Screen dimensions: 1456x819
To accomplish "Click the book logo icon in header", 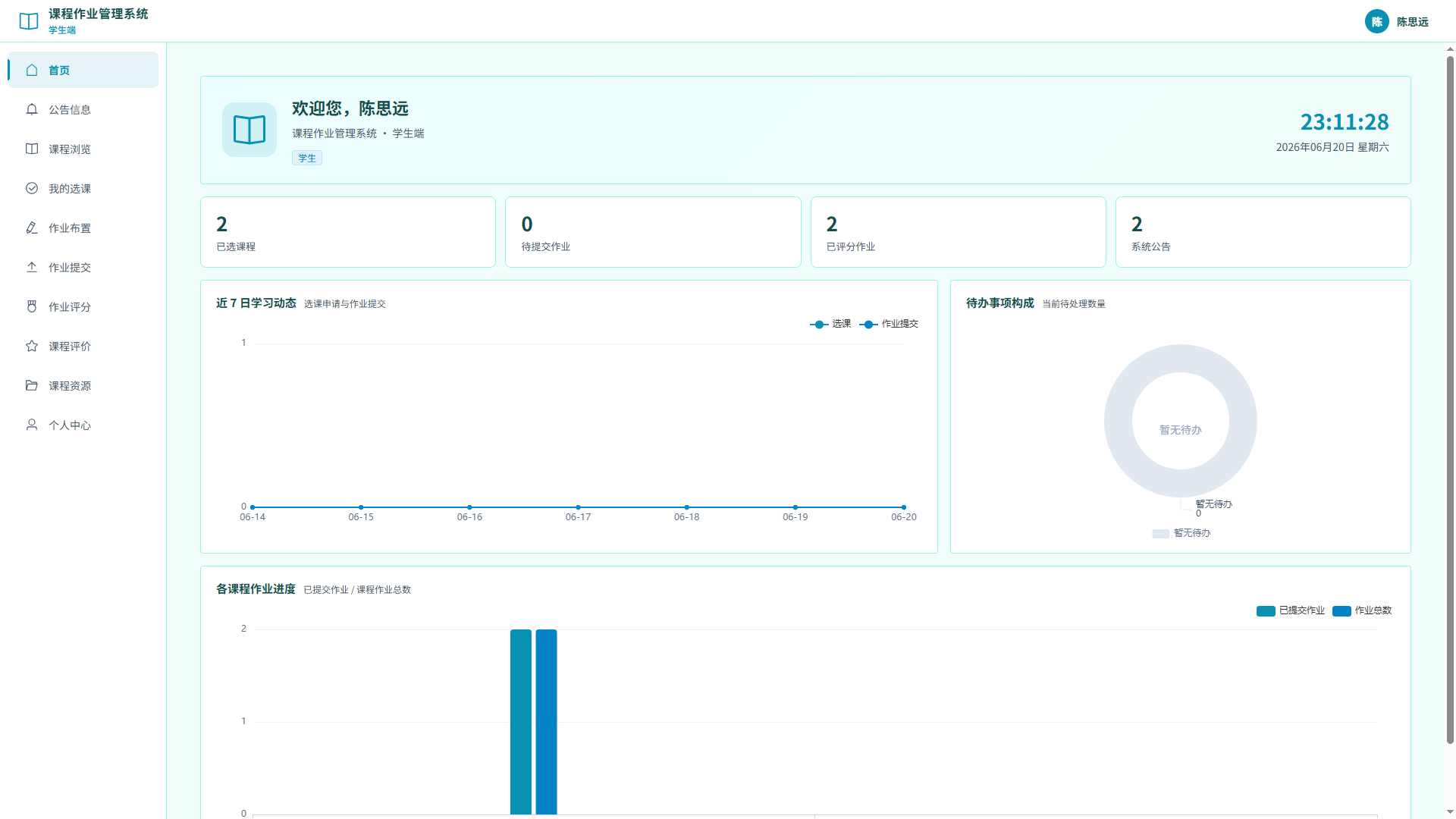I will point(29,21).
